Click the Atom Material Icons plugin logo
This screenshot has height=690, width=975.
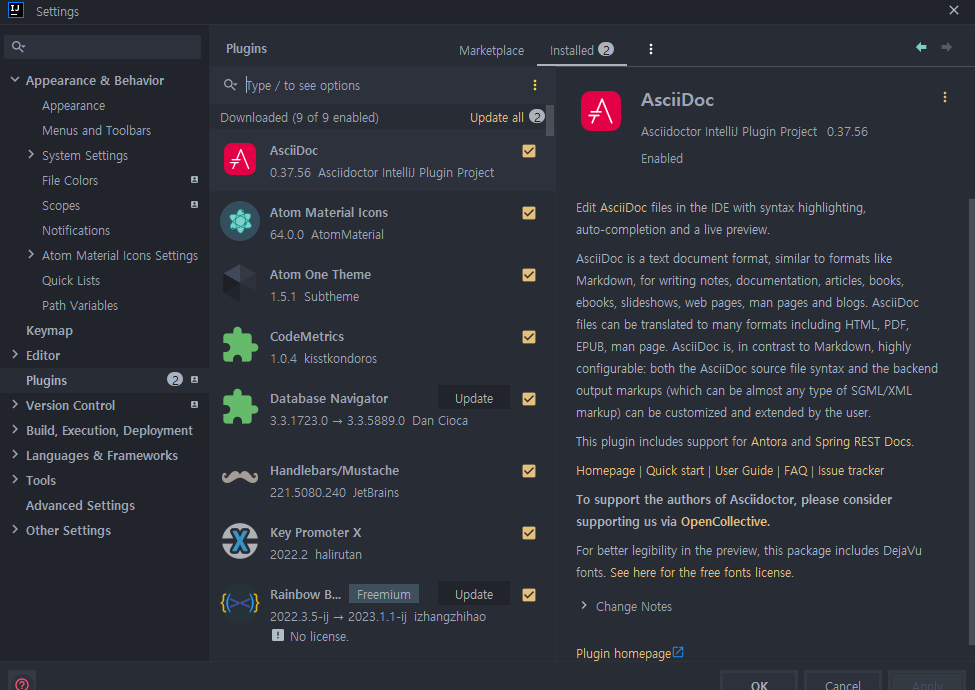240,221
